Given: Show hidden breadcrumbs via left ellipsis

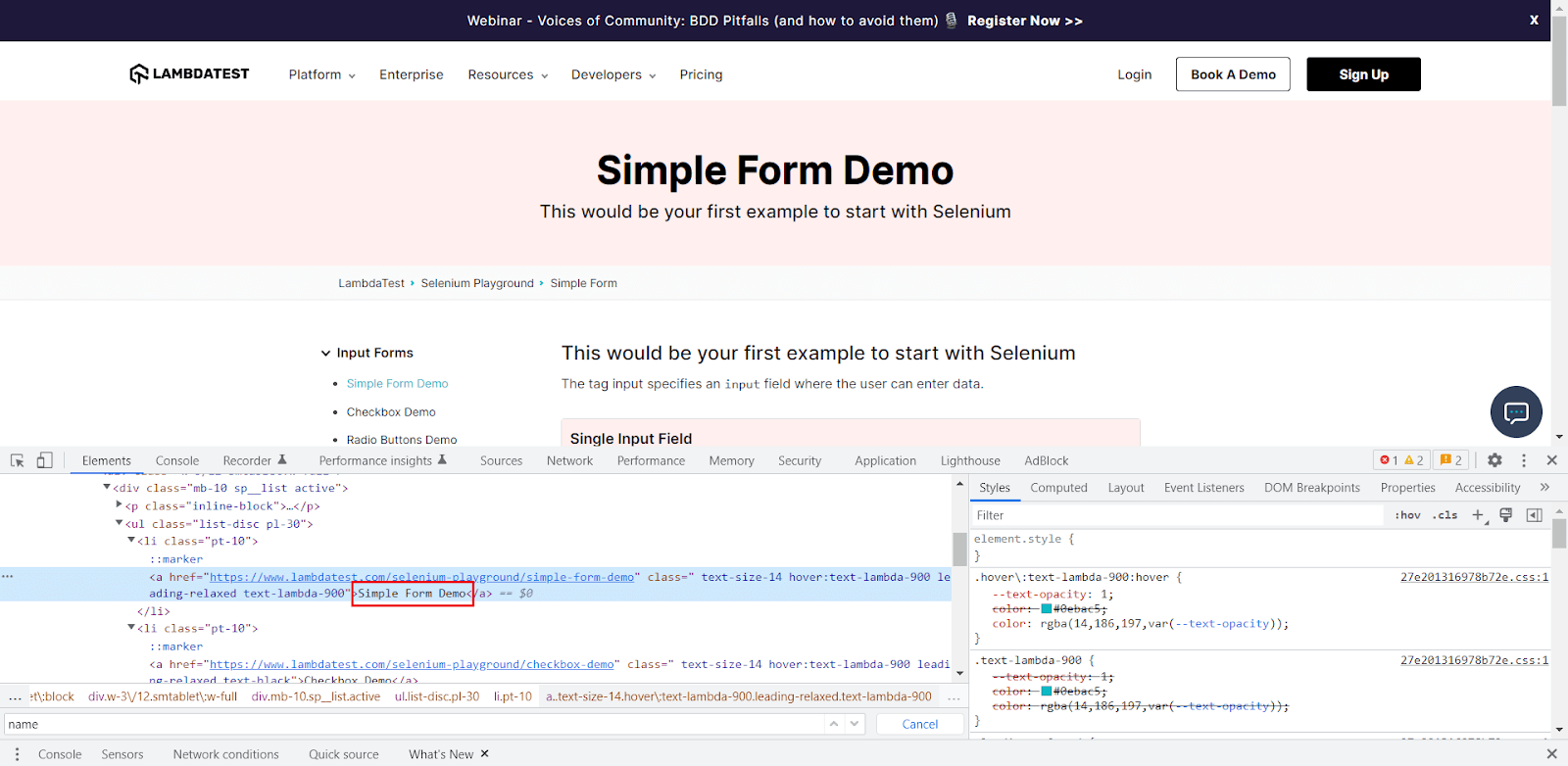Looking at the screenshot, I should [15, 697].
